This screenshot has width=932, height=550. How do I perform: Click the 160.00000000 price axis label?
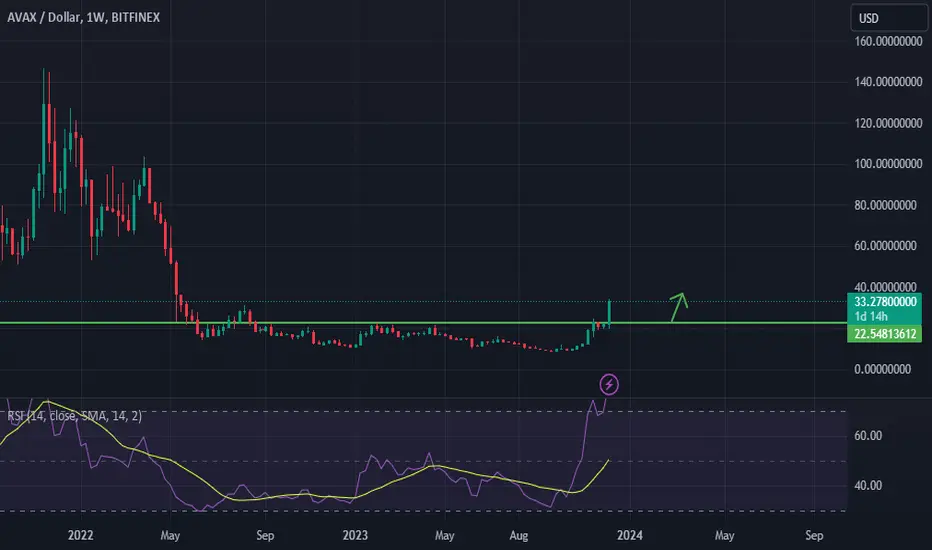pyautogui.click(x=889, y=41)
